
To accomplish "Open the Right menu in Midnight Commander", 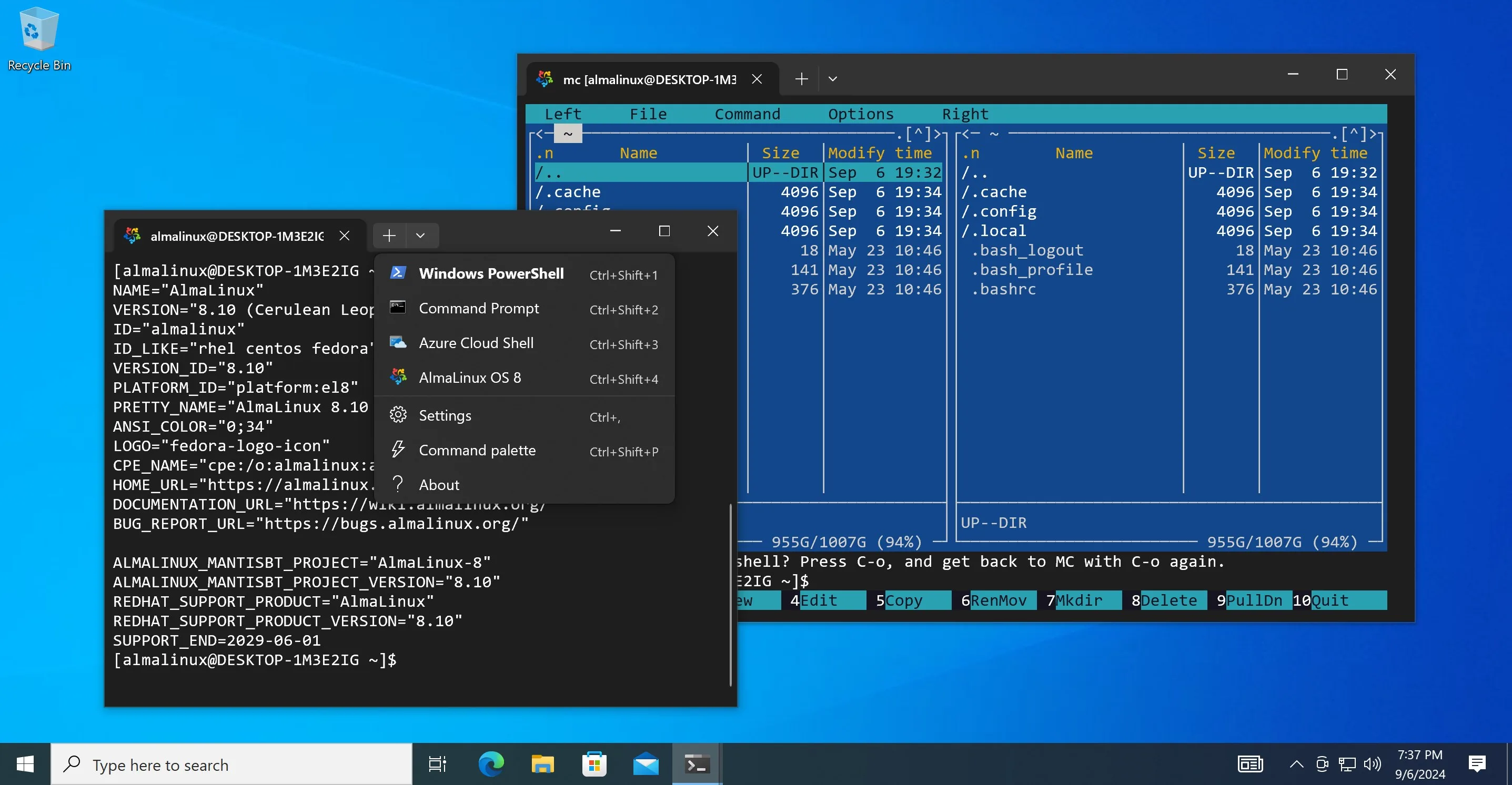I will (x=965, y=114).
